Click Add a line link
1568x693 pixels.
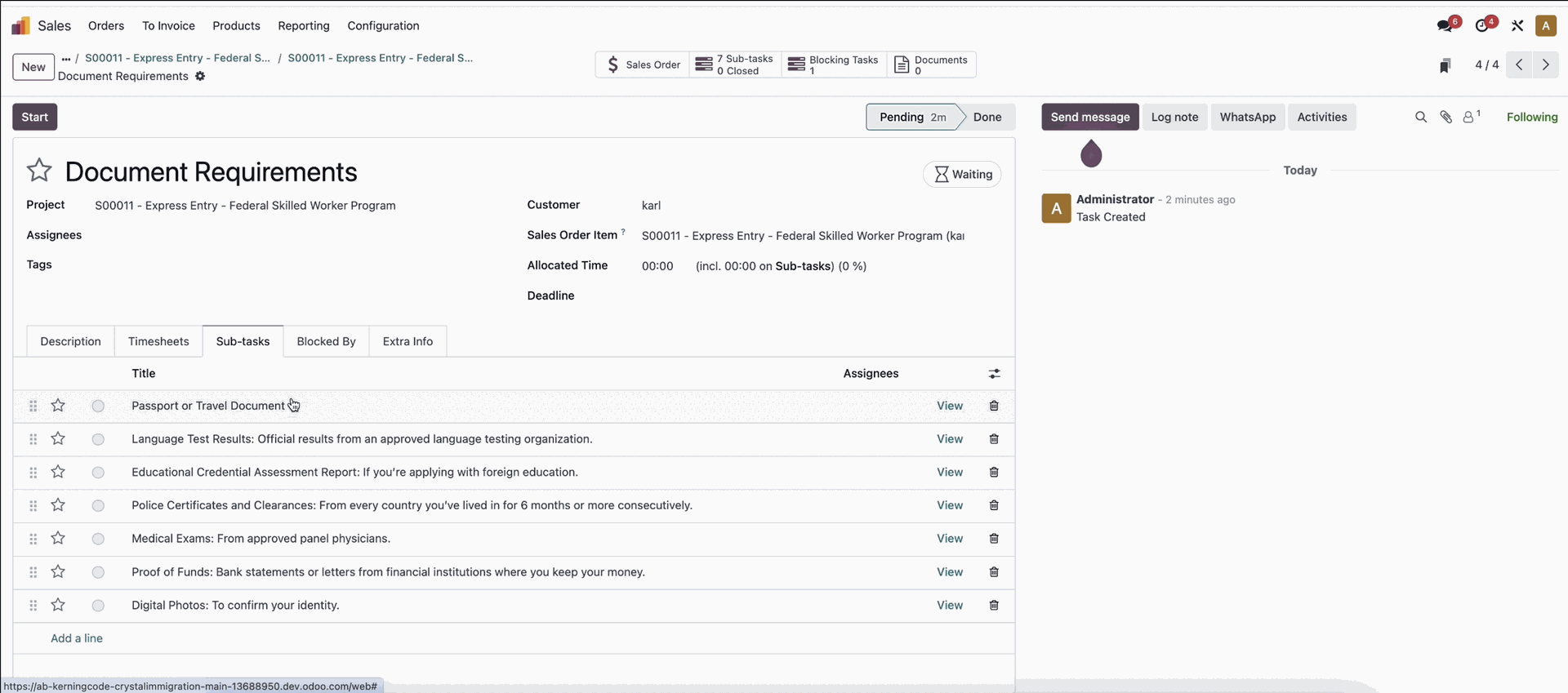coord(77,638)
